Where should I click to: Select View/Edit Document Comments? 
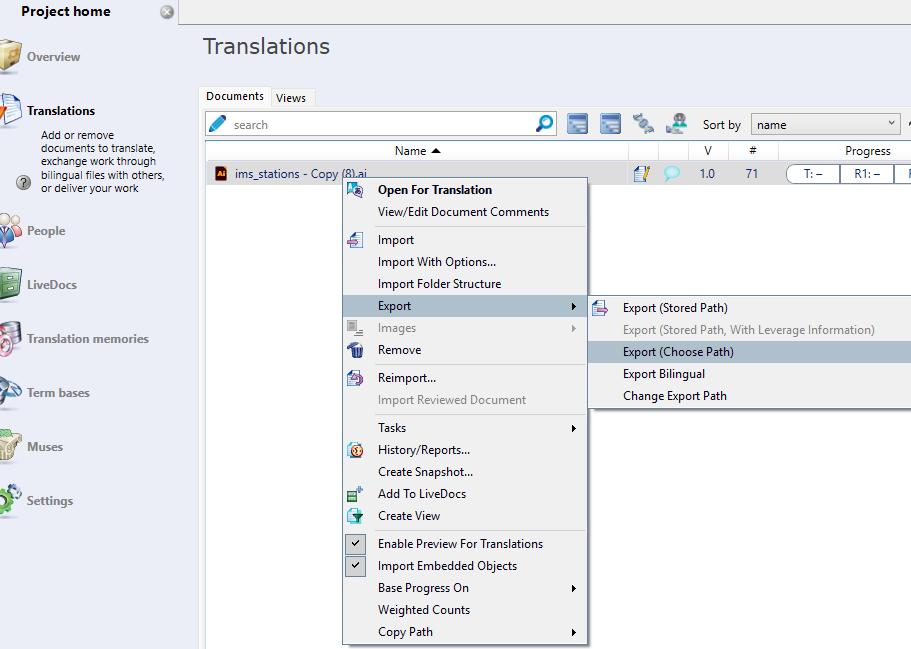[464, 212]
